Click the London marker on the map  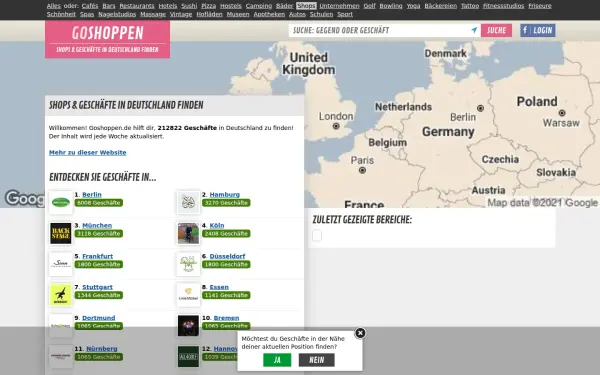336,126
